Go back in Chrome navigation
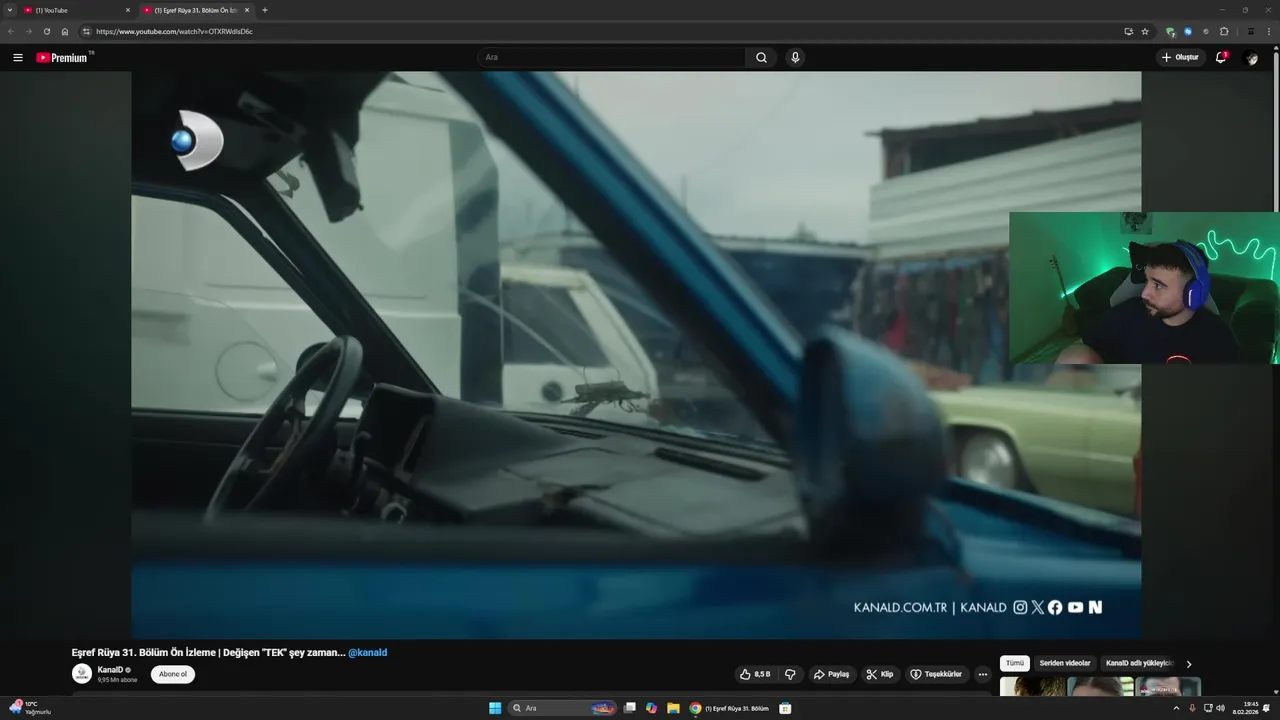 point(11,31)
